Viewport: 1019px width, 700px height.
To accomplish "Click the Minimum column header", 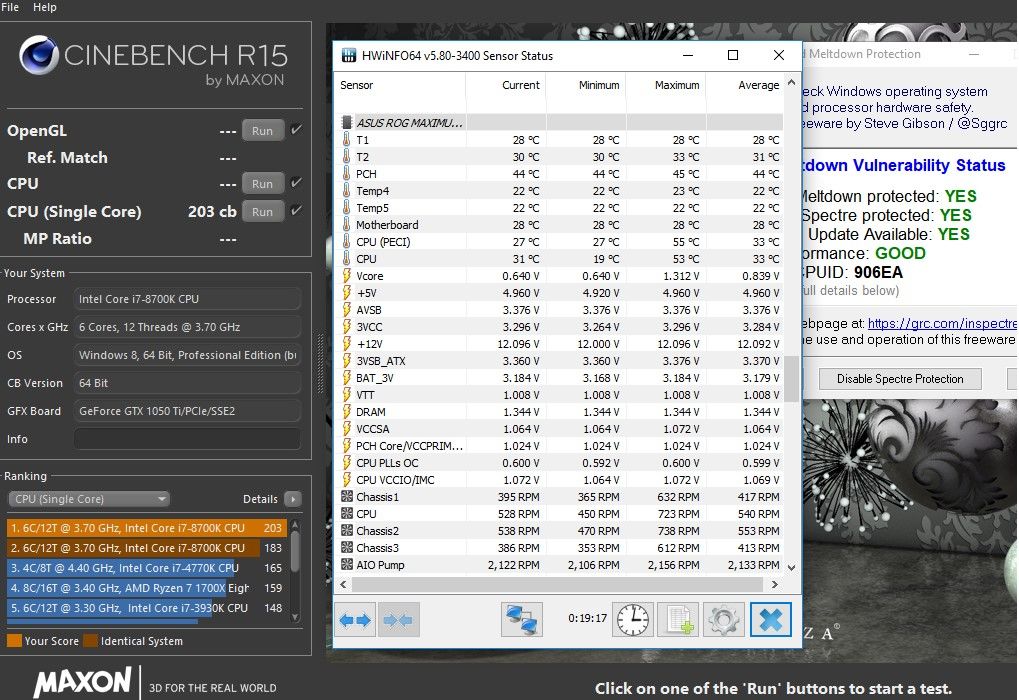I will pos(586,85).
